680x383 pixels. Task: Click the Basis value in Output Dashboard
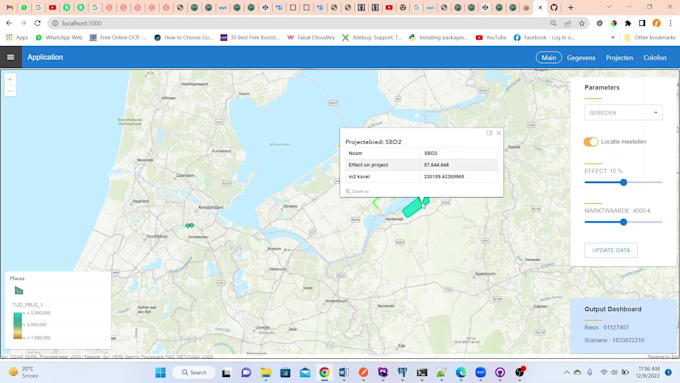[x=616, y=327]
